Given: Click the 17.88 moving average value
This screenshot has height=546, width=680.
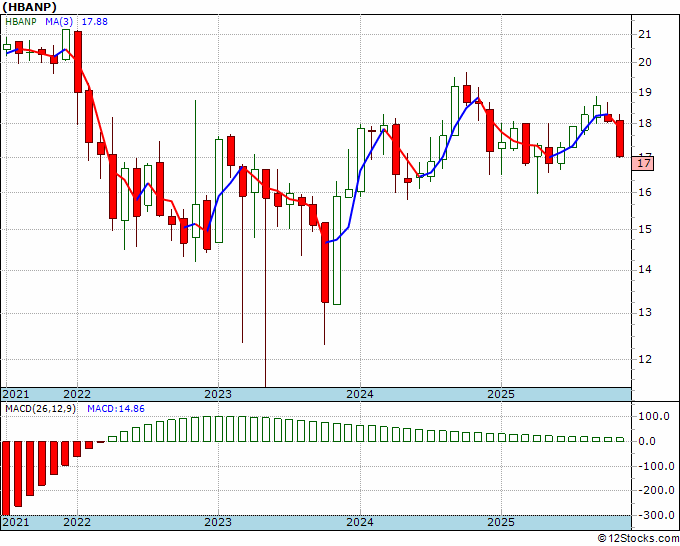Looking at the screenshot, I should tap(95, 22).
